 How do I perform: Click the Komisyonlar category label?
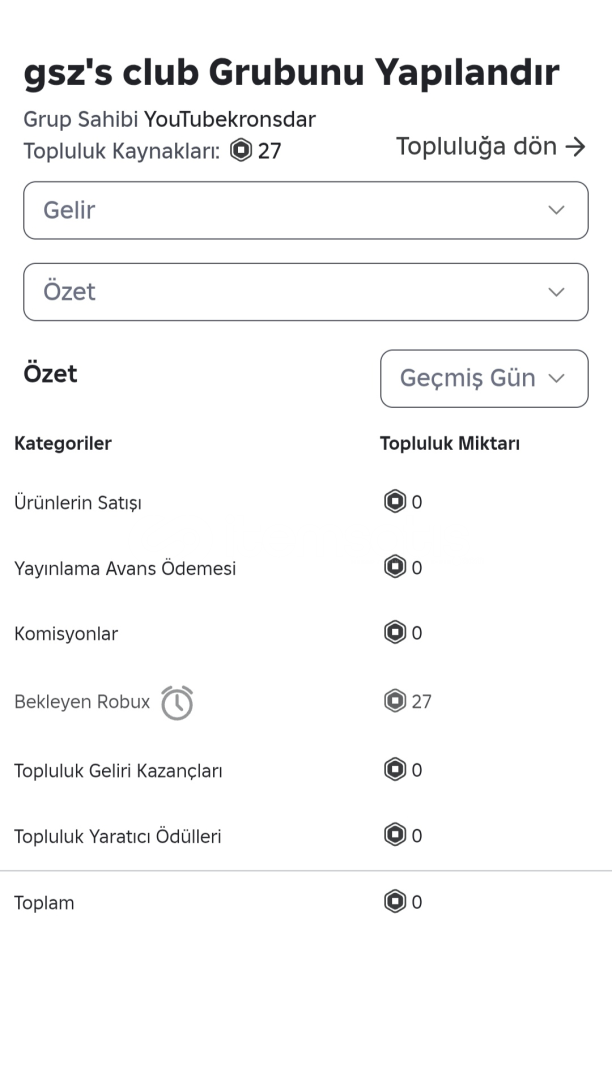(x=66, y=633)
